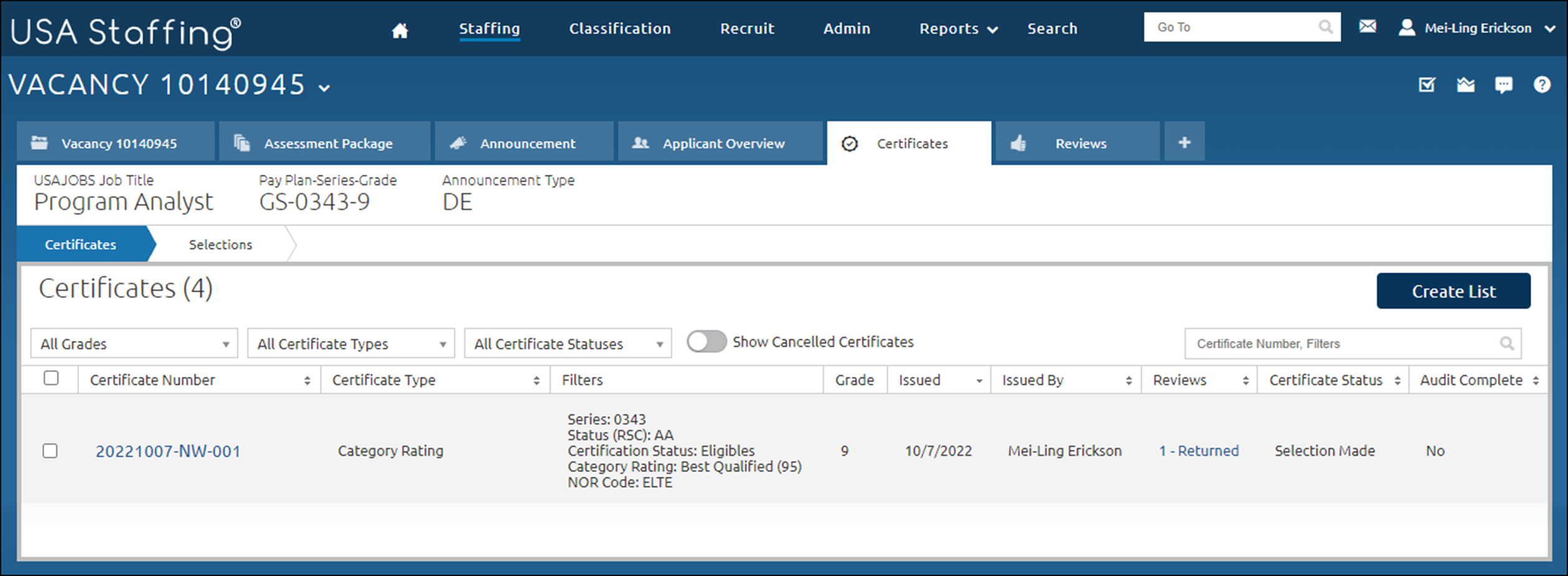
Task: Sort by Certificate Status column
Action: coord(1397,381)
